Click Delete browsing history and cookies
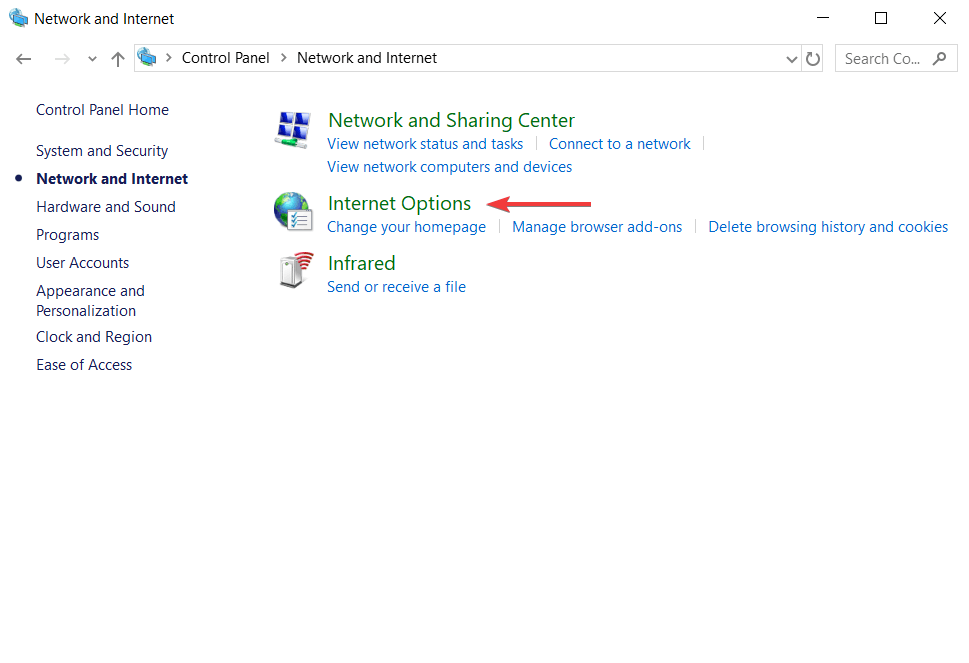969x663 pixels. [x=828, y=227]
